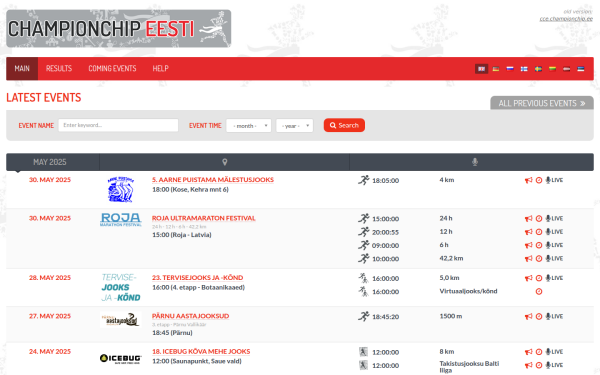
Task: Click the MAY 2025 column header
Action: point(50,162)
